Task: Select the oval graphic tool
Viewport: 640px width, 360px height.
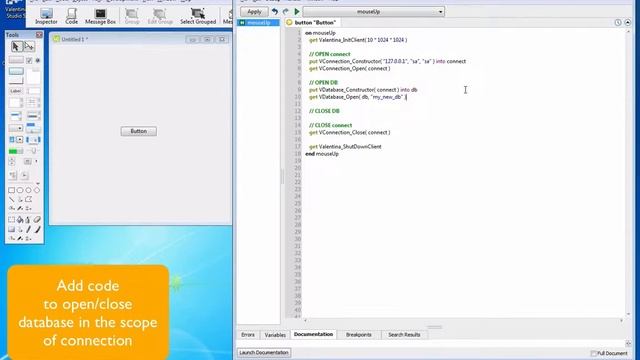Action: [x=29, y=190]
